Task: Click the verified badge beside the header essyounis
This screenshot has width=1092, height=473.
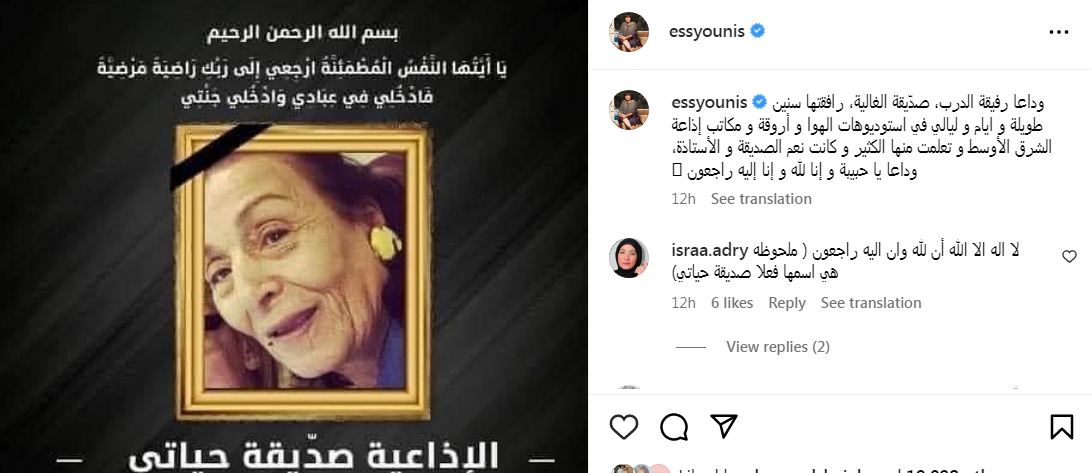Action: click(757, 31)
